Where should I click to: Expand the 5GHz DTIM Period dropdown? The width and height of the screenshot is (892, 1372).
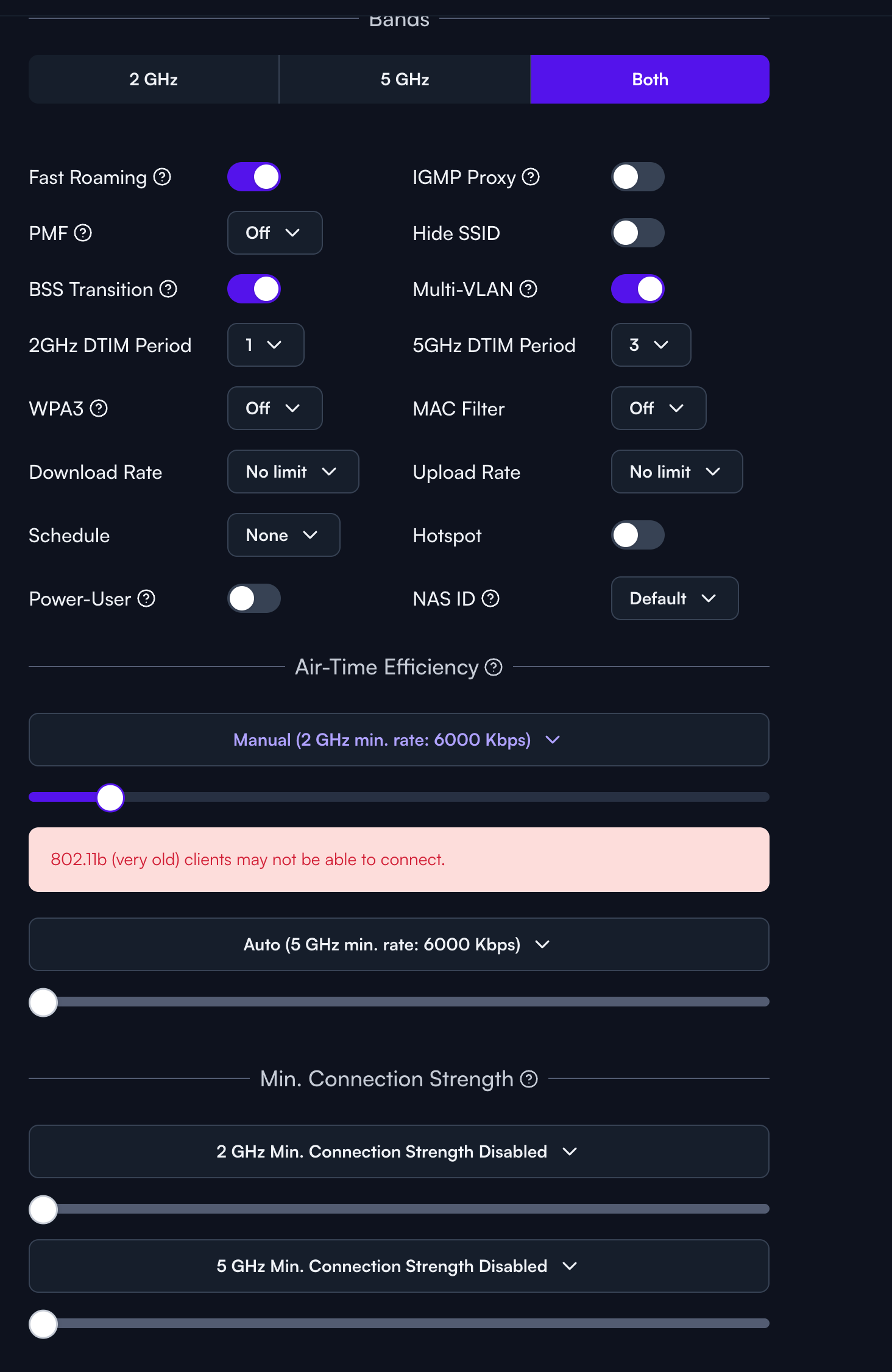point(651,345)
